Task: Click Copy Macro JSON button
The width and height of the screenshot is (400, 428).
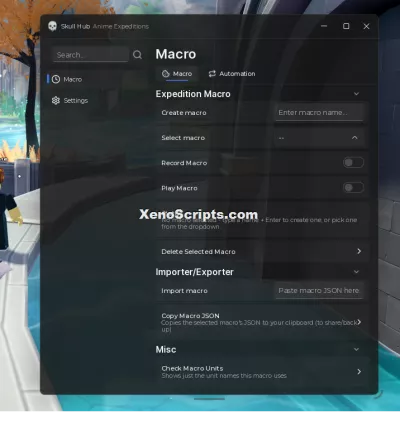Action: [x=263, y=322]
